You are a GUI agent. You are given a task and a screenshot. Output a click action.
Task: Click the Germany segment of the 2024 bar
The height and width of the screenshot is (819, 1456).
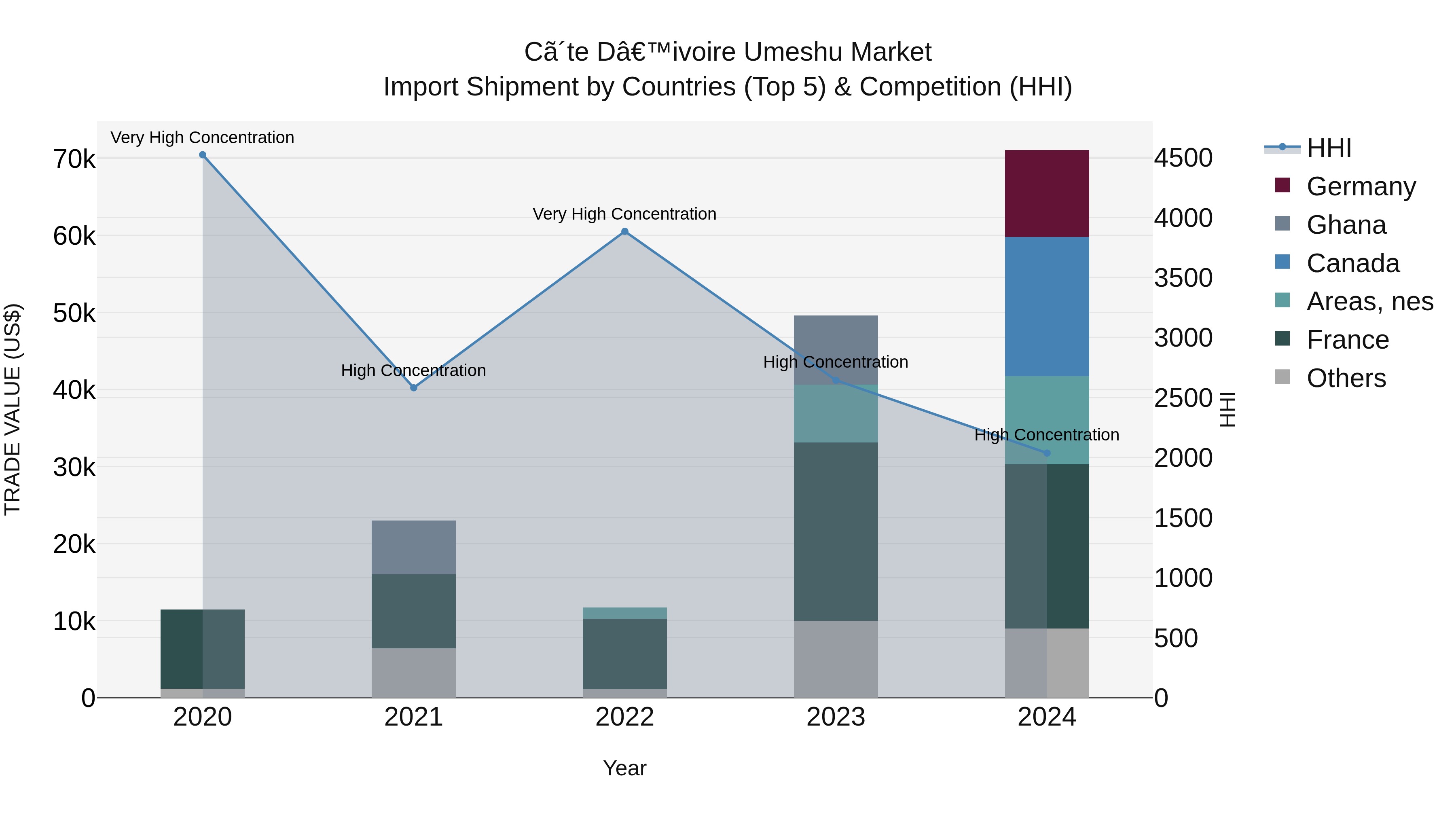point(1047,193)
